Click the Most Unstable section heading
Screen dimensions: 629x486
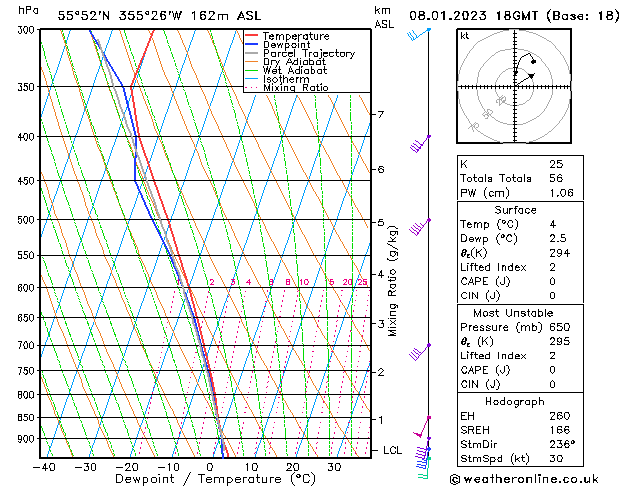pos(513,313)
